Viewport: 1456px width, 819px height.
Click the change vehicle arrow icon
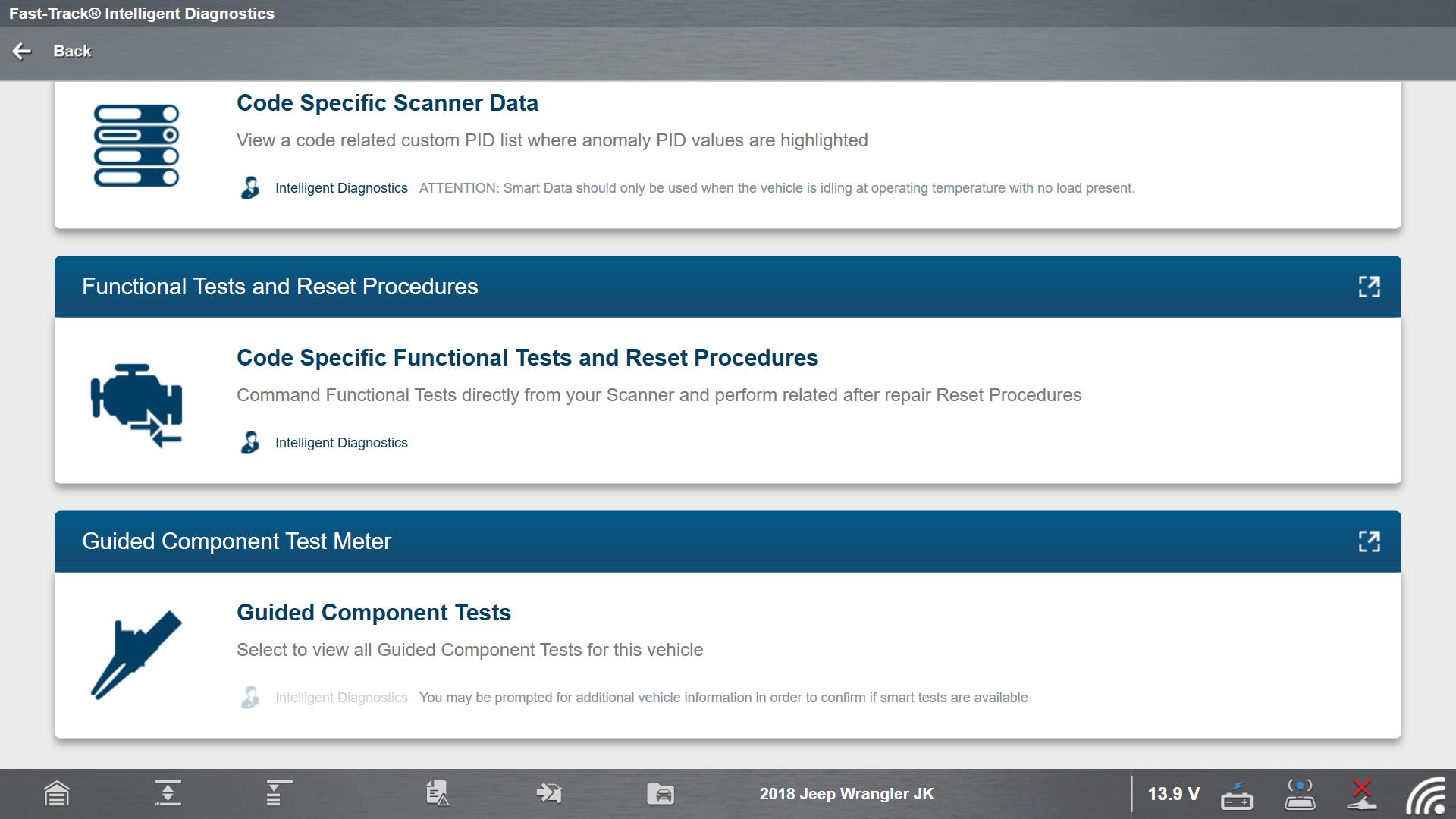tap(548, 793)
